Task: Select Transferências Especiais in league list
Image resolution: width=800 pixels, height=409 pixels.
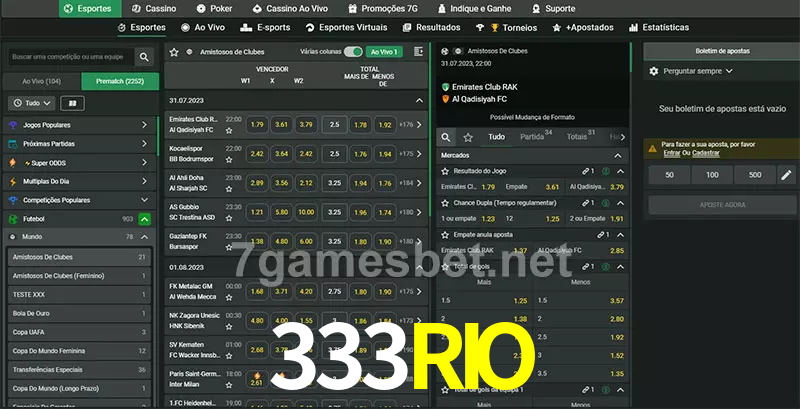Action: tap(79, 370)
